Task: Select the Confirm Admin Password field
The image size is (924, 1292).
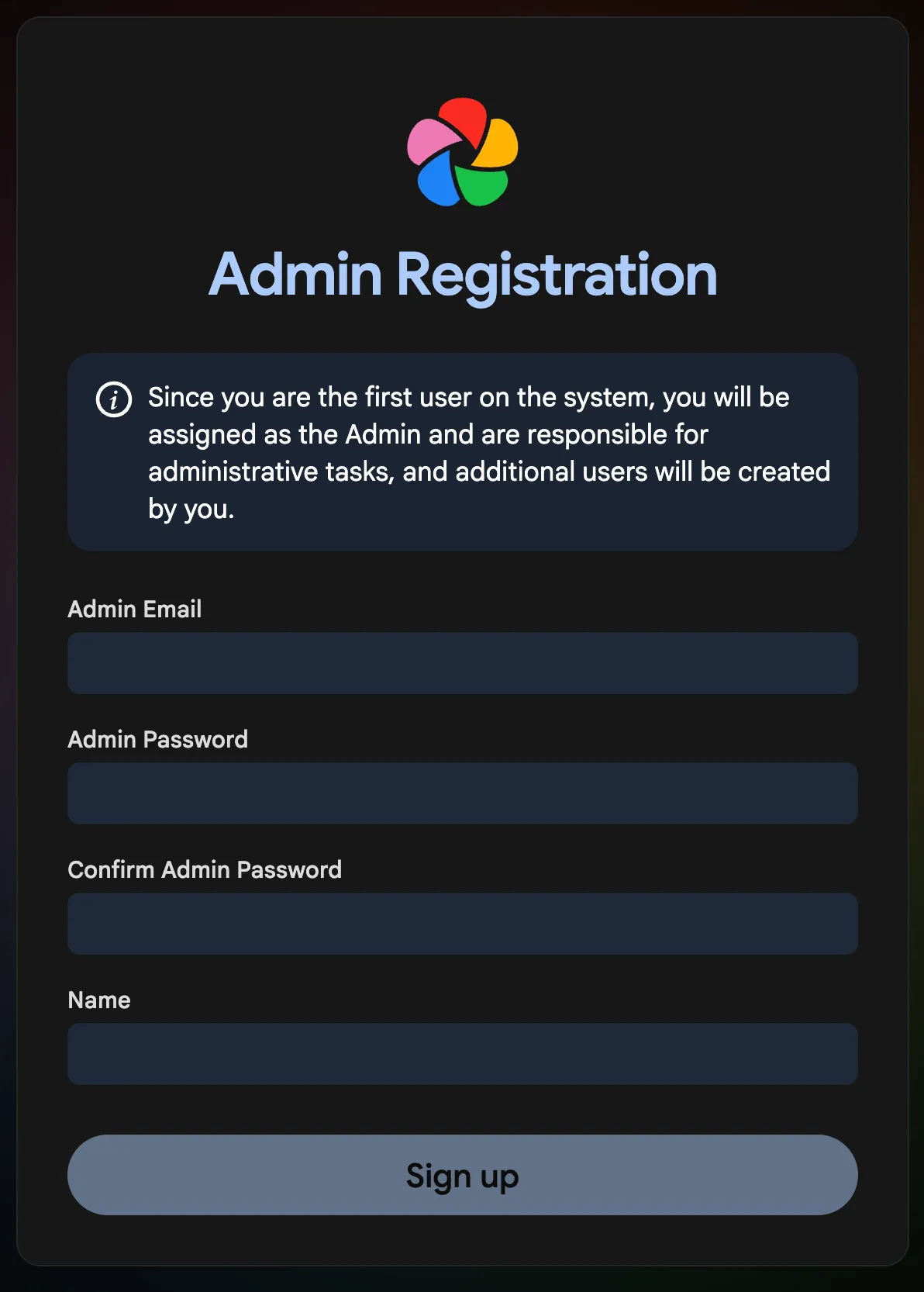Action: (462, 924)
